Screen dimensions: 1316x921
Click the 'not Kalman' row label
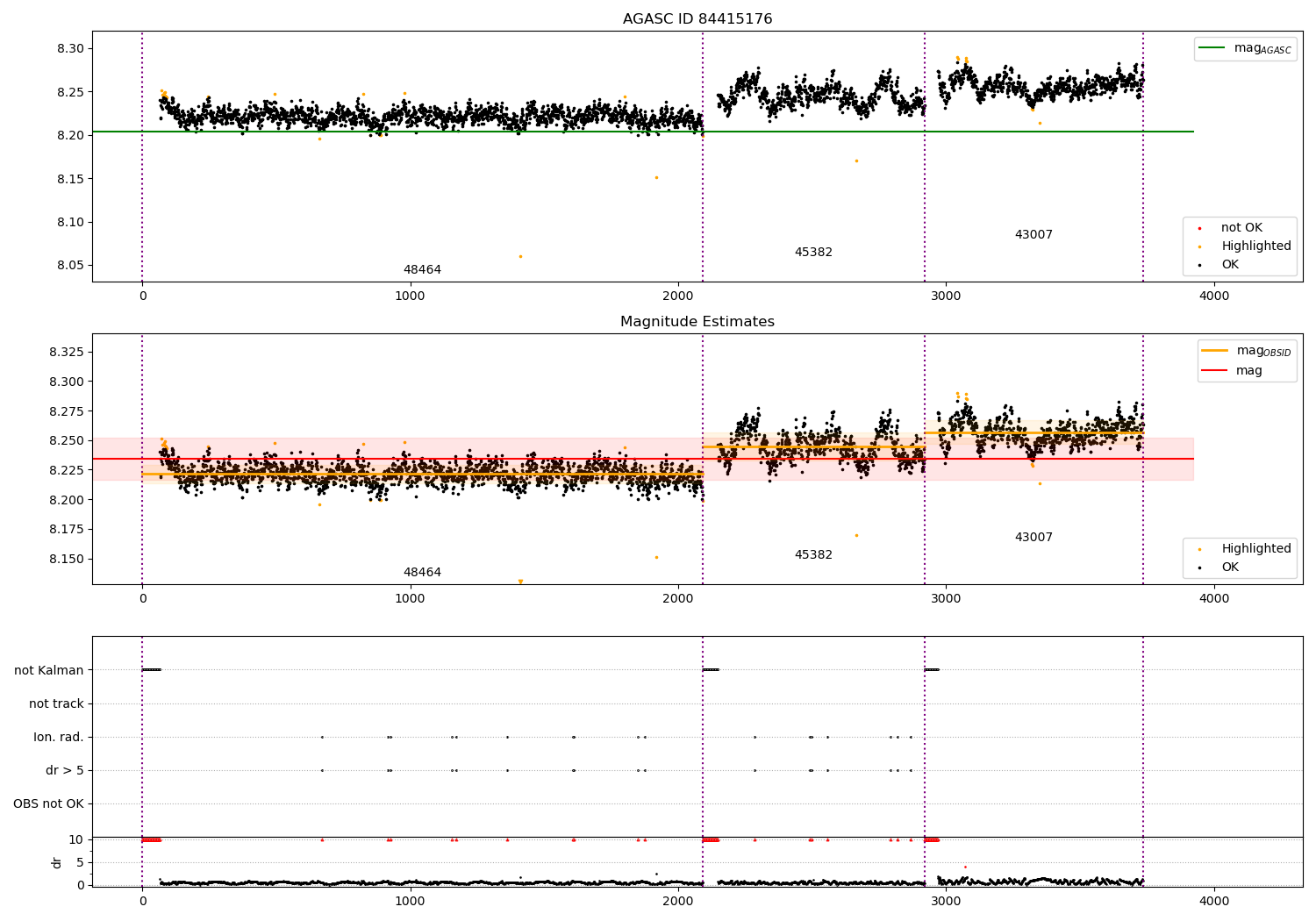coord(49,670)
